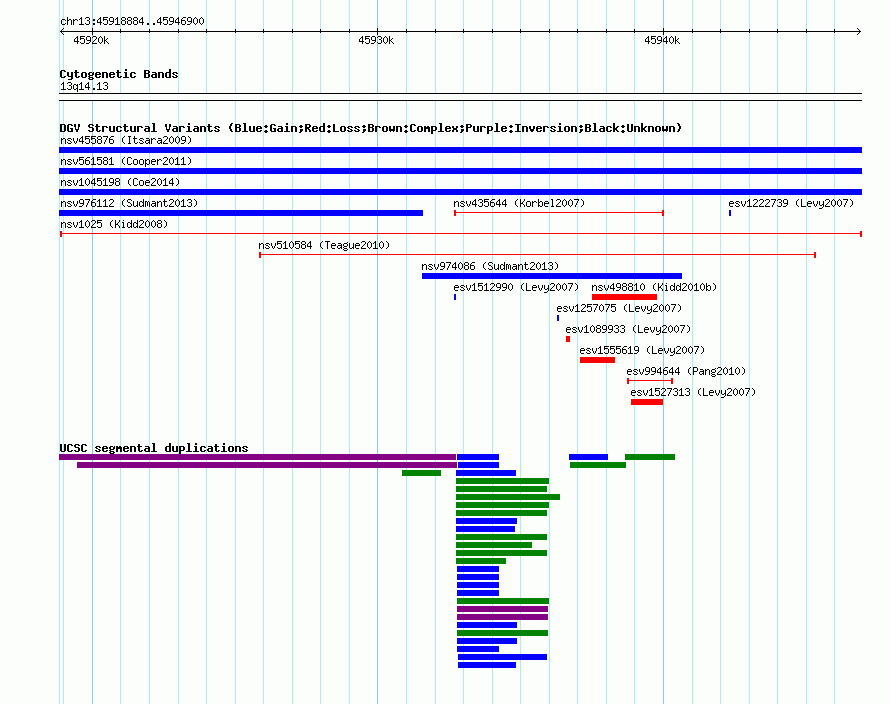The height and width of the screenshot is (704, 890).
Task: Open the DGV Structural Variants track title
Action: [x=371, y=128]
